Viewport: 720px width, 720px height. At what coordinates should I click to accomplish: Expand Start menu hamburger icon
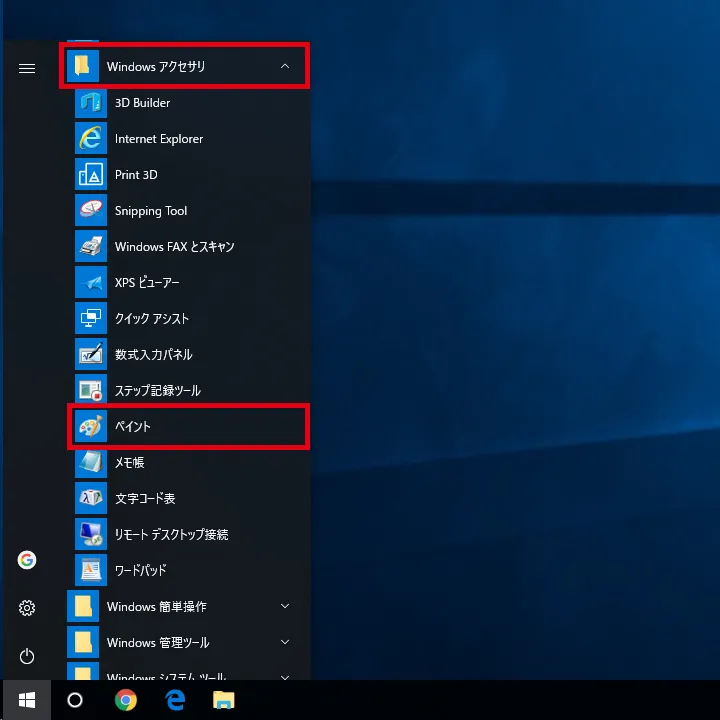pos(27,68)
